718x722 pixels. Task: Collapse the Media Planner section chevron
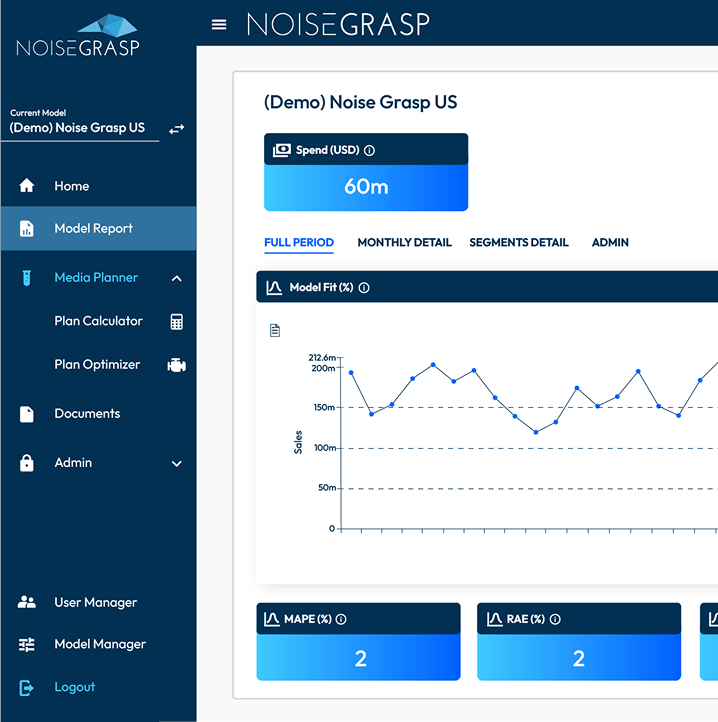coord(177,278)
